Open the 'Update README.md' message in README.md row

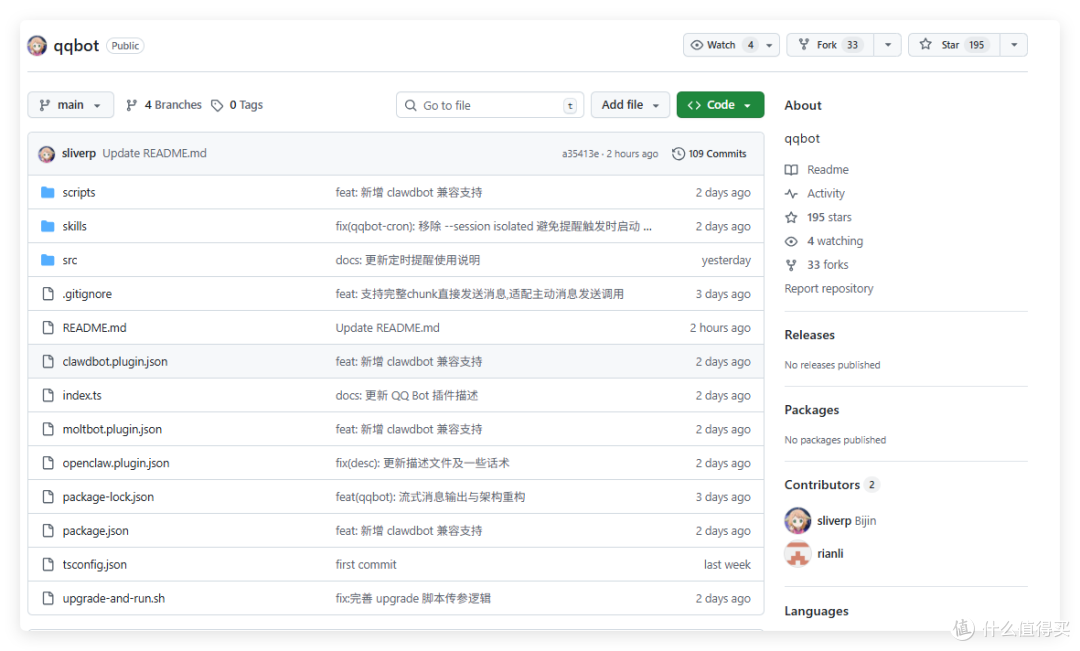(387, 328)
